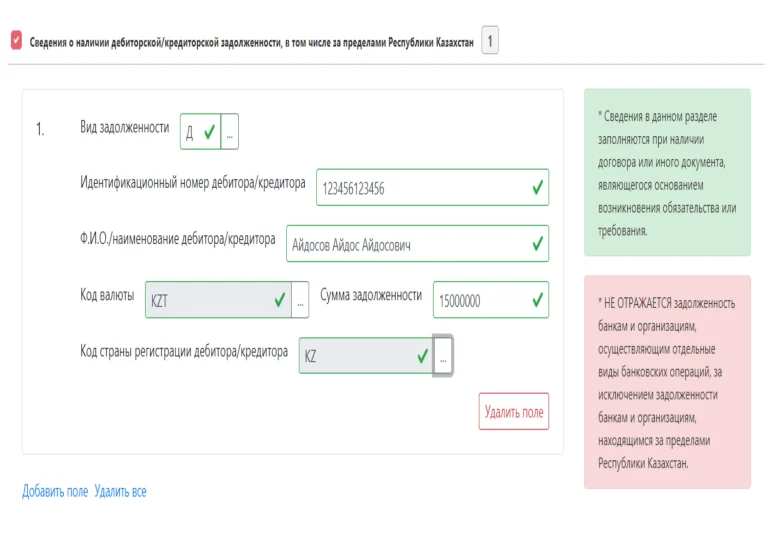Screen dimensions: 768x543
Task: Click the Добавить поле link
Action: 55,491
